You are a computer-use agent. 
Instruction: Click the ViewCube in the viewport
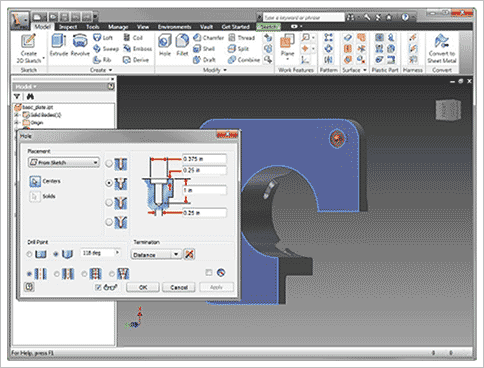click(x=448, y=109)
